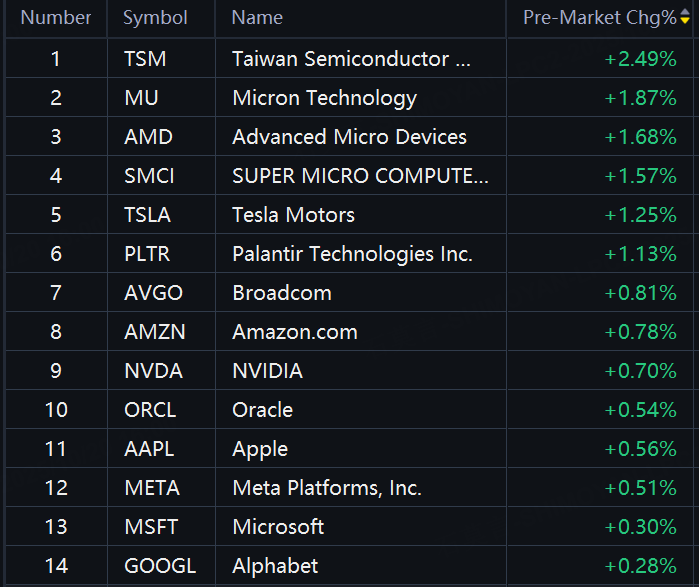
Task: Click the AVGO symbol
Action: click(153, 293)
